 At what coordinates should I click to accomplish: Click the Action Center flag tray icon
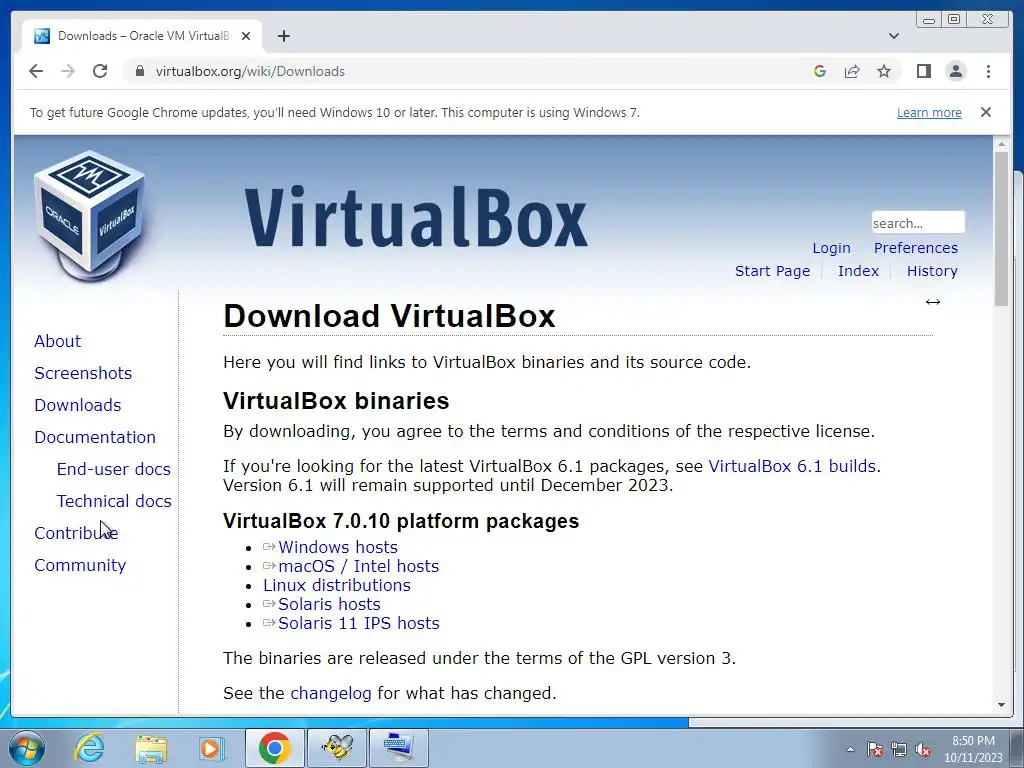875,750
